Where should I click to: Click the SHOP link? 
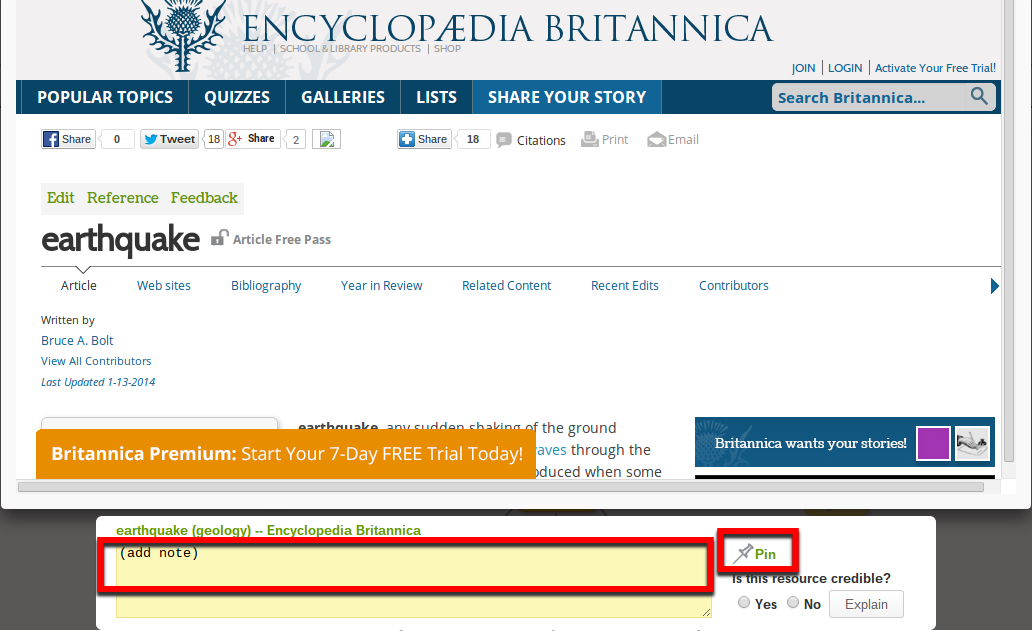click(448, 49)
